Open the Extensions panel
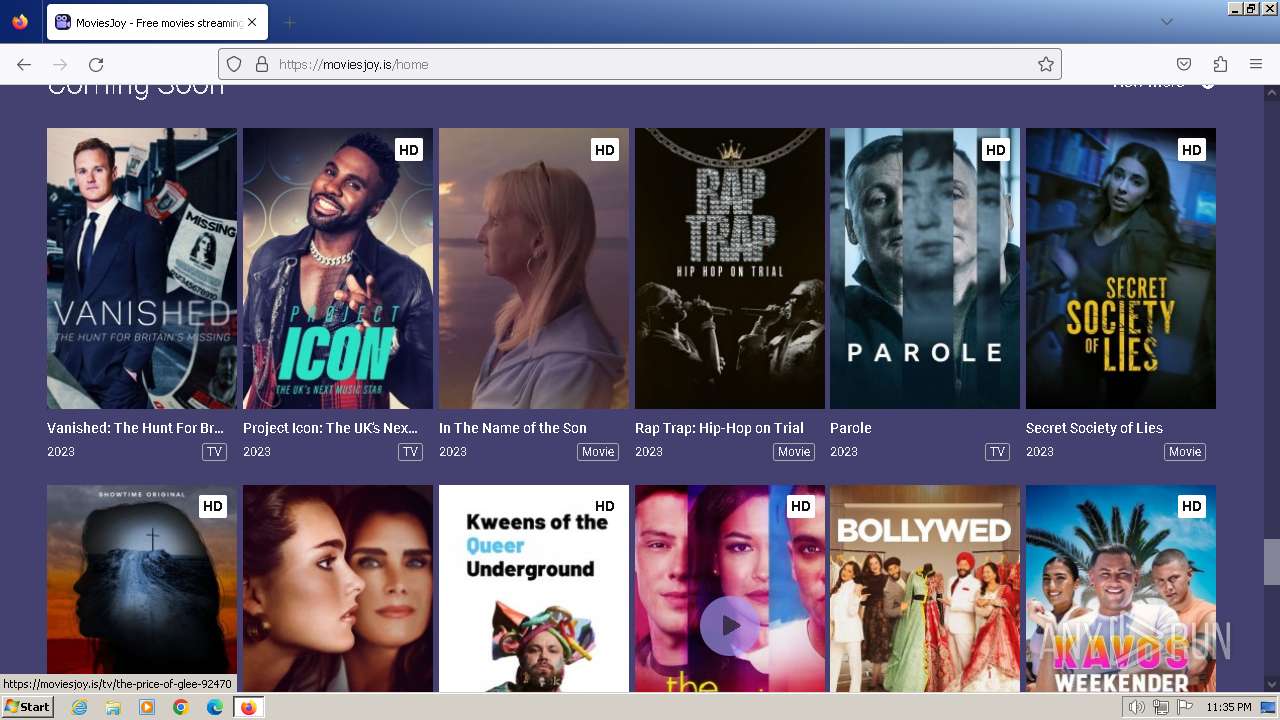This screenshot has width=1280, height=720. [1220, 64]
